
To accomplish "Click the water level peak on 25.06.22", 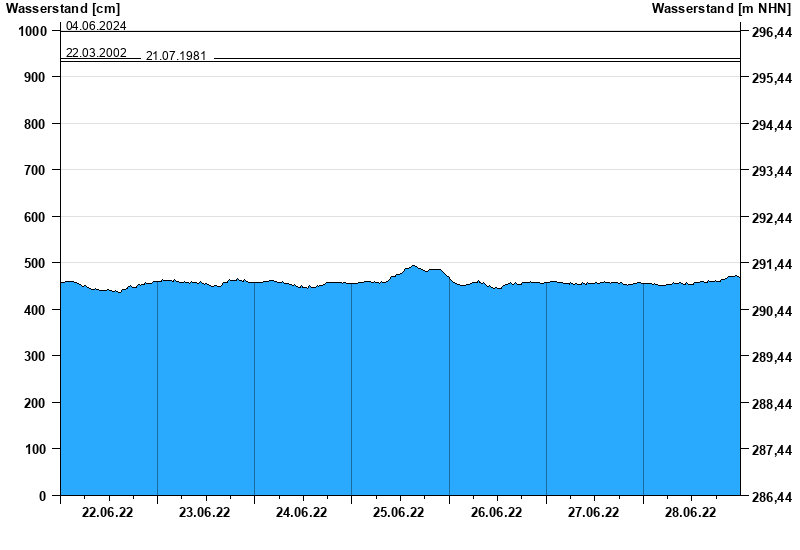I will point(413,266).
